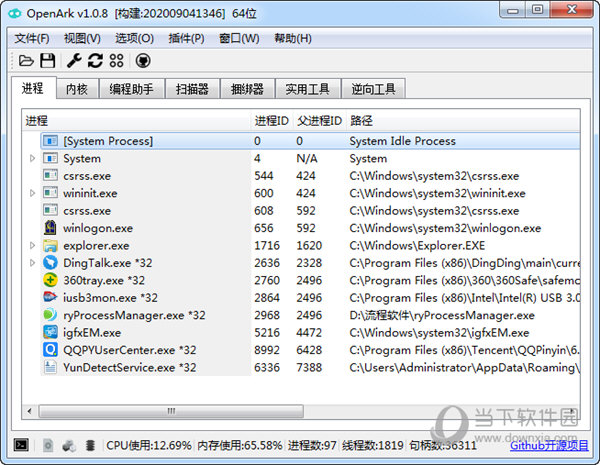600x465 pixels.
Task: Click the 句柄数:36311 status entry
Action: (x=443, y=445)
